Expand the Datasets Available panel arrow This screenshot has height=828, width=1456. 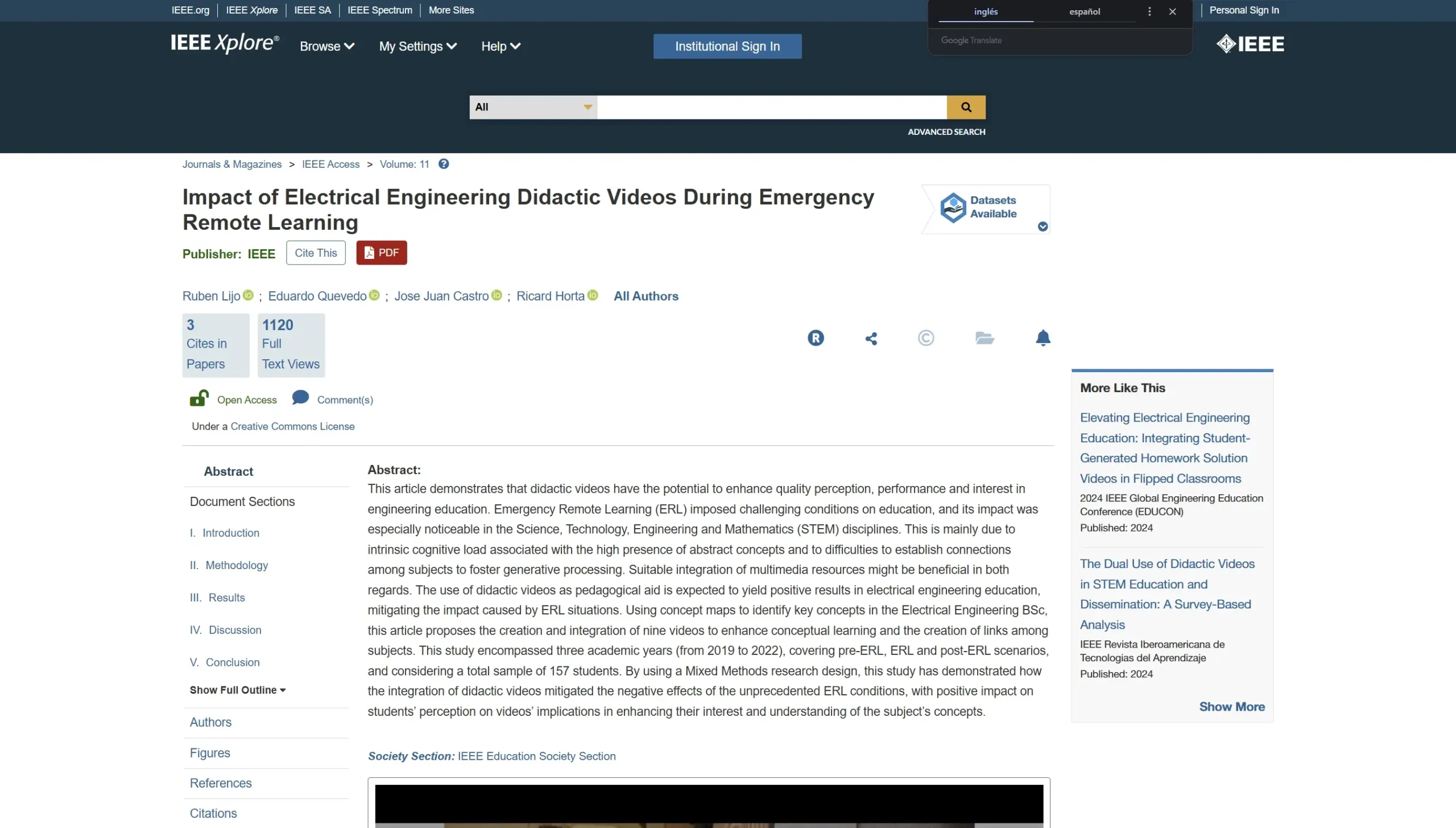(1043, 226)
